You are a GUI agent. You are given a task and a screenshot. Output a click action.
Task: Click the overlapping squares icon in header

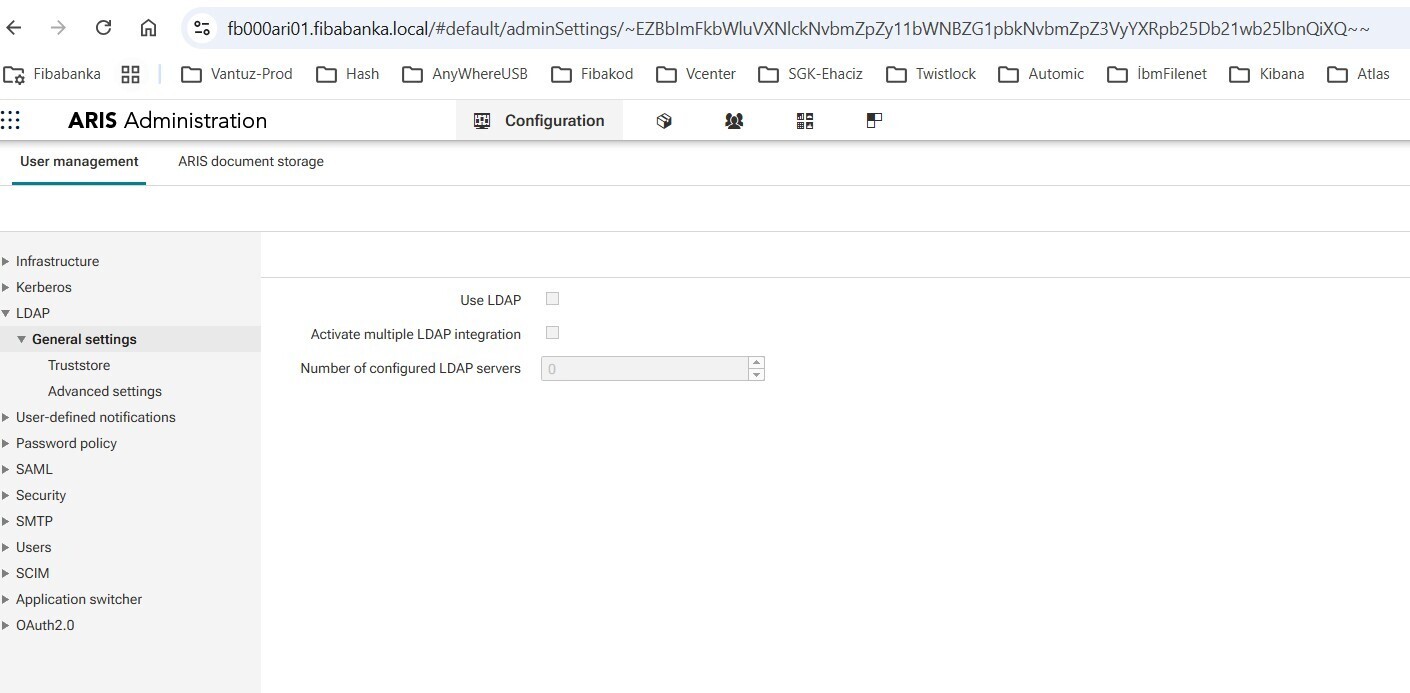pyautogui.click(x=874, y=121)
